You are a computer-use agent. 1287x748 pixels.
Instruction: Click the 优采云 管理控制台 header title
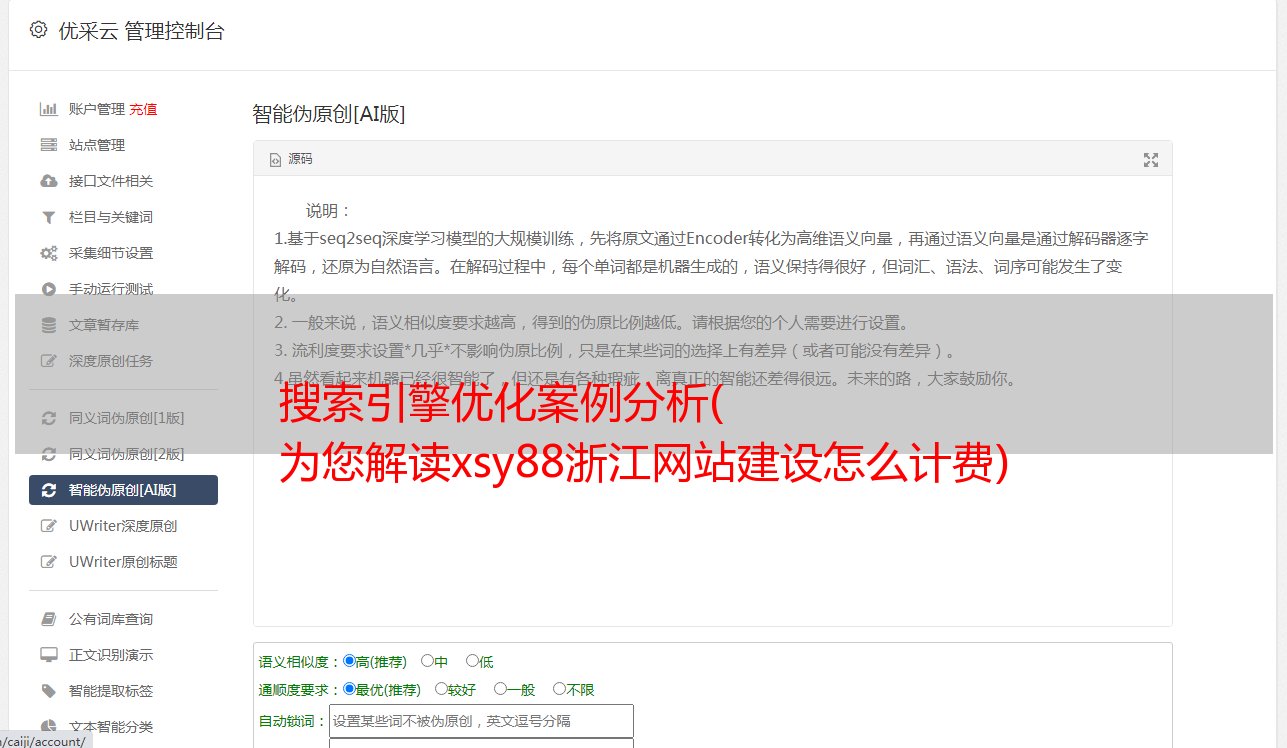tap(142, 31)
